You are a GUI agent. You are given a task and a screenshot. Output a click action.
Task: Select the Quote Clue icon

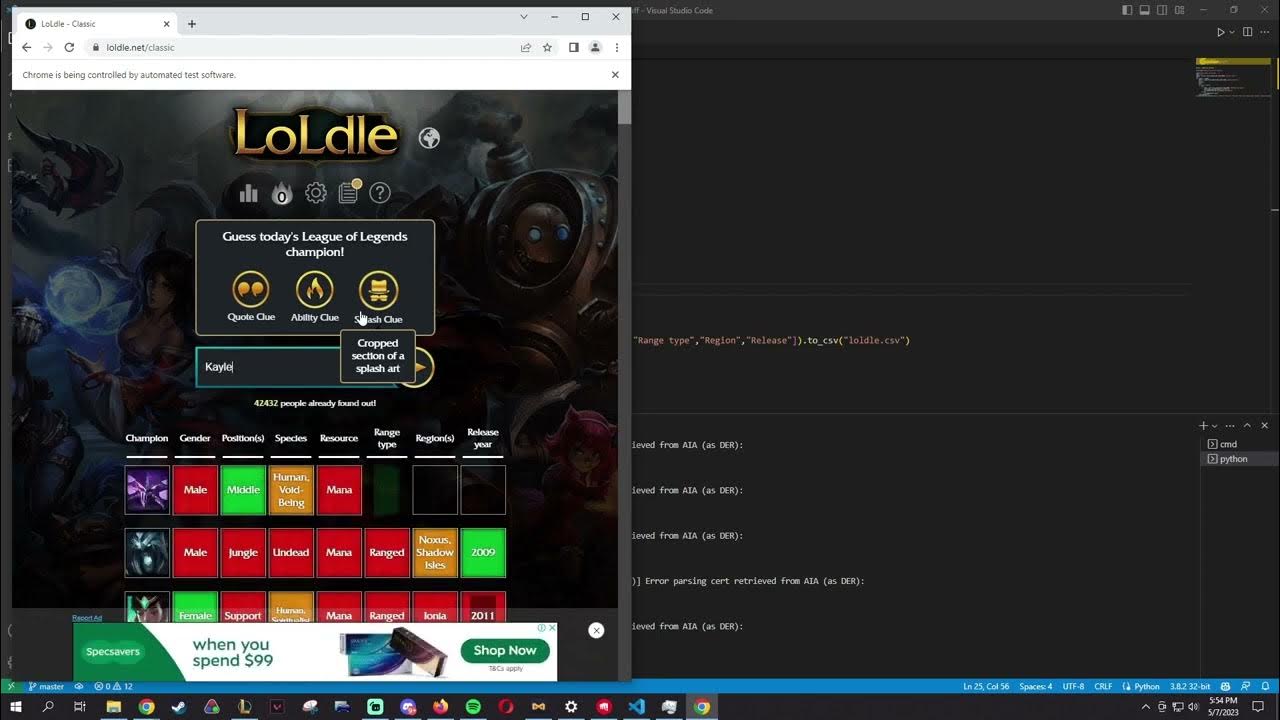pos(251,290)
